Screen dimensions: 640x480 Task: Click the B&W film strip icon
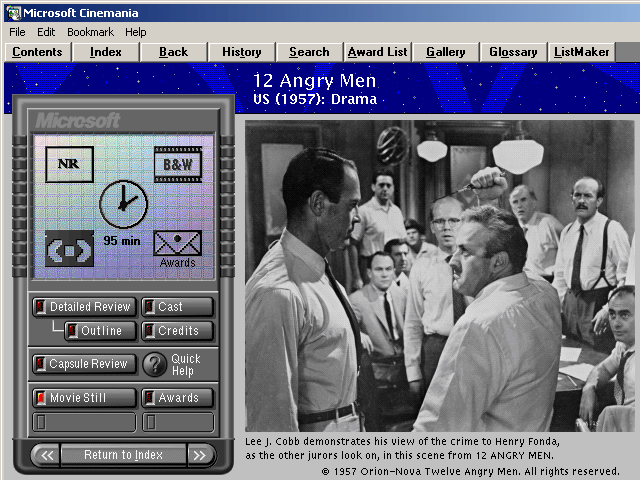pos(178,164)
